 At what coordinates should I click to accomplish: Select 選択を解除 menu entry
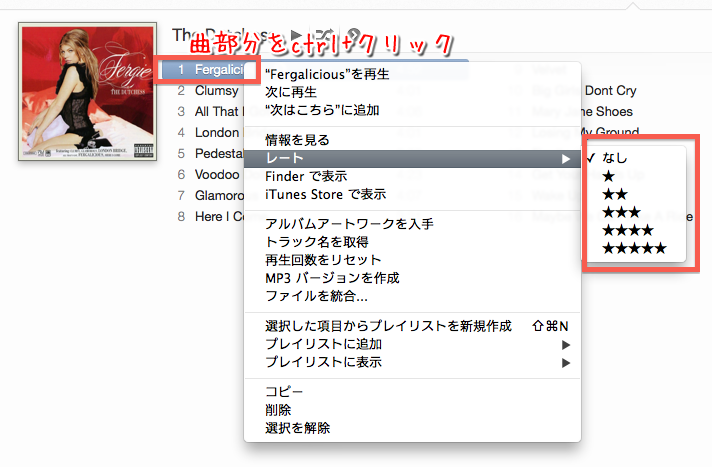click(412, 428)
